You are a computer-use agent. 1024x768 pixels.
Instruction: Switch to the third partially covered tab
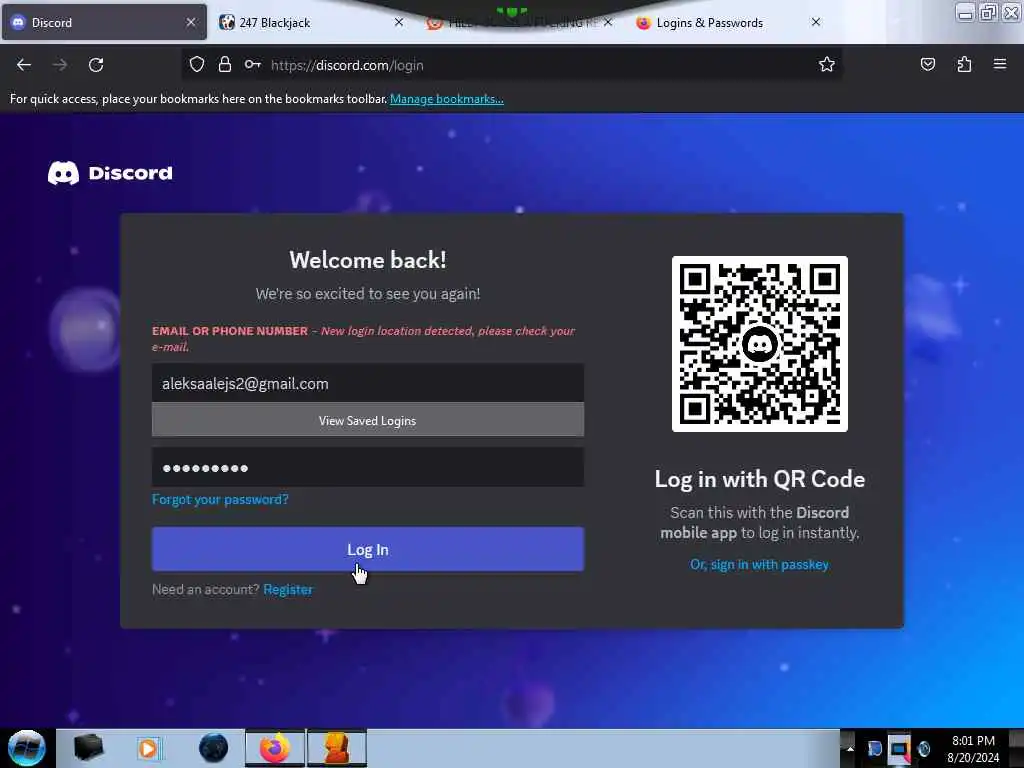point(519,24)
